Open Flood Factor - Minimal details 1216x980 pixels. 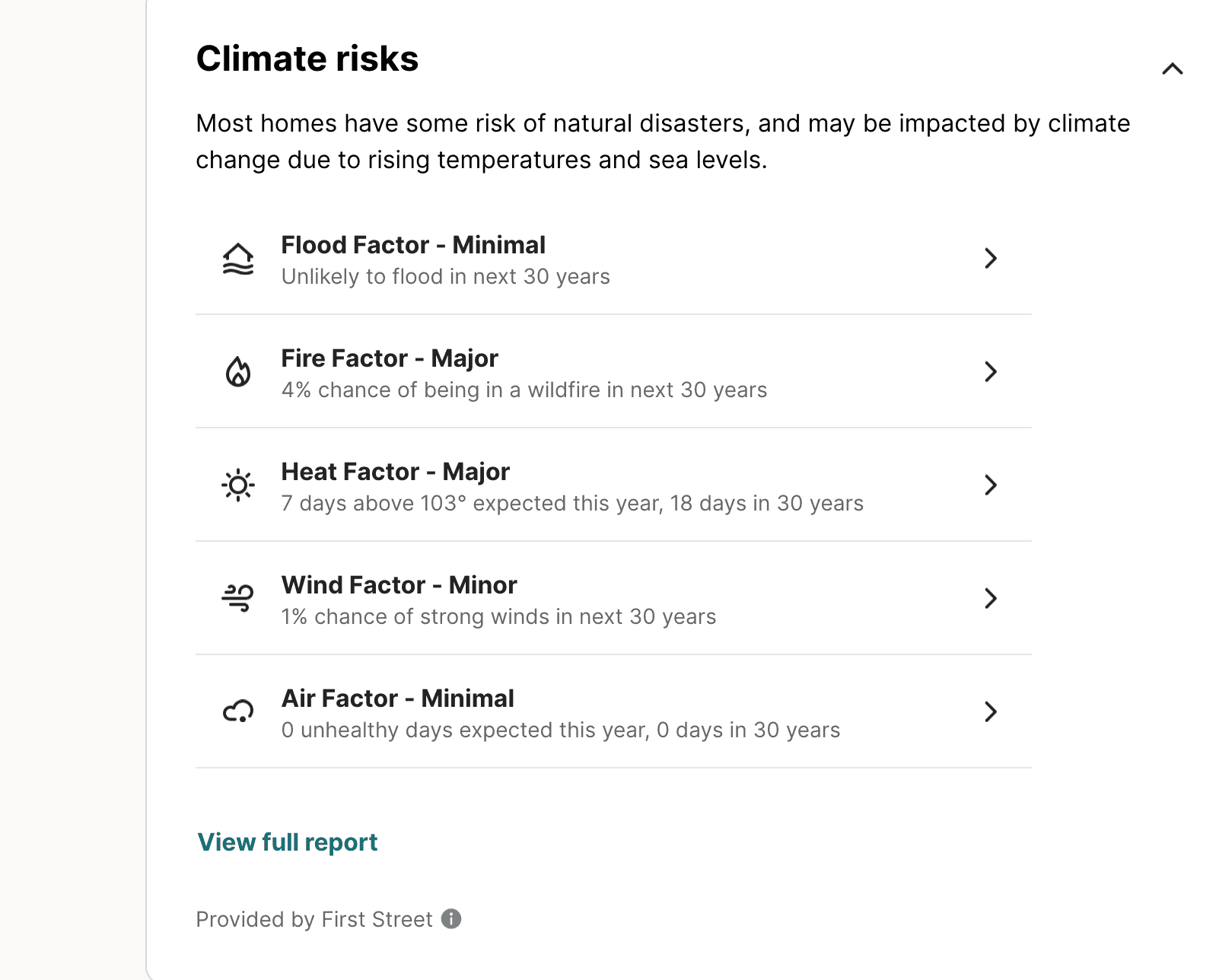pyautogui.click(x=613, y=259)
